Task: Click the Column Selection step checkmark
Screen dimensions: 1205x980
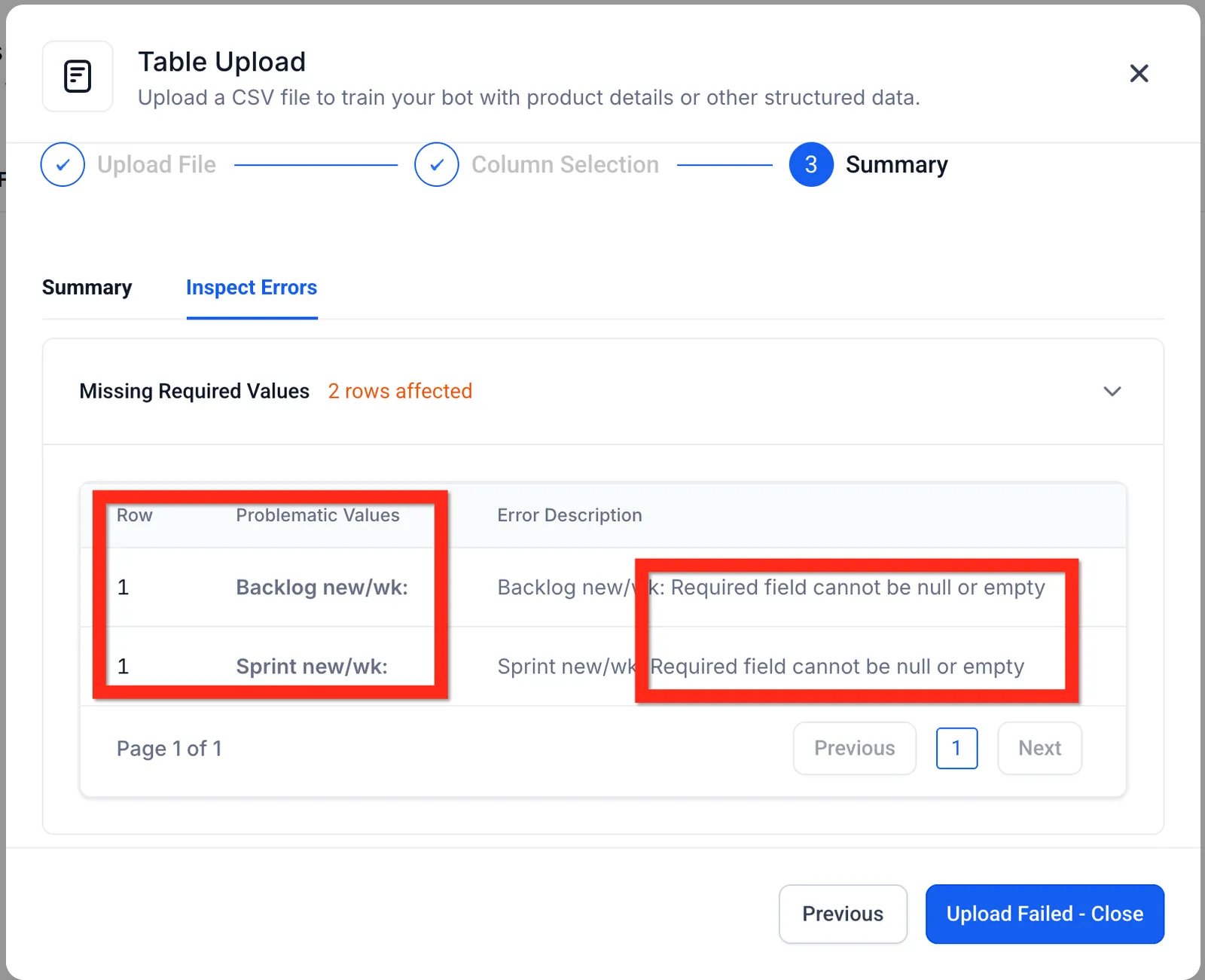Action: click(437, 164)
